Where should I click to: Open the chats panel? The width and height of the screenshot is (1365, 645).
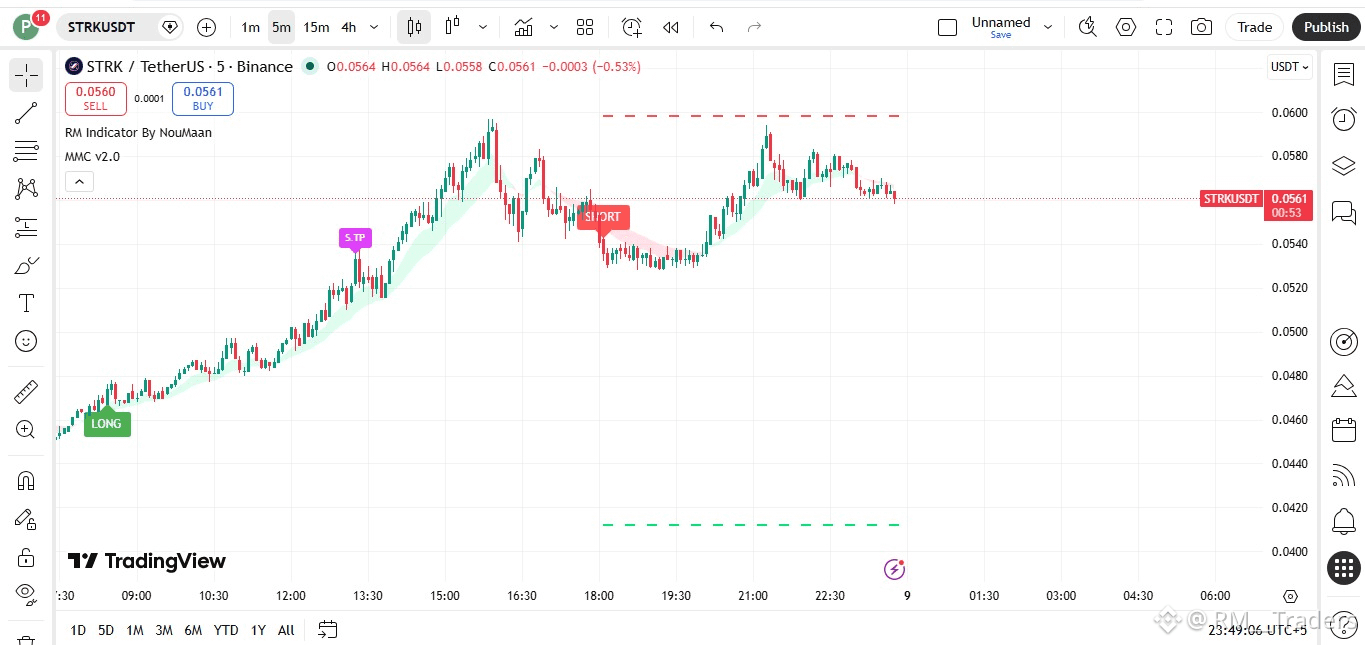[1344, 212]
